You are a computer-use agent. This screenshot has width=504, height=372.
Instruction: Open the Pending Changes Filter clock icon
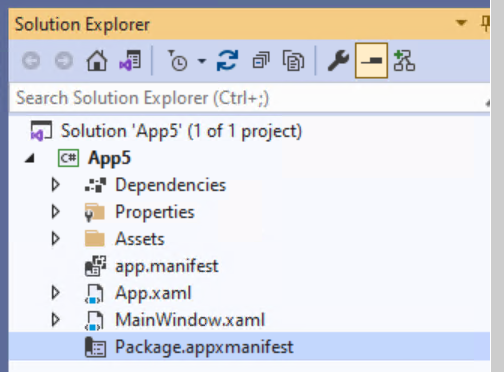pos(177,61)
